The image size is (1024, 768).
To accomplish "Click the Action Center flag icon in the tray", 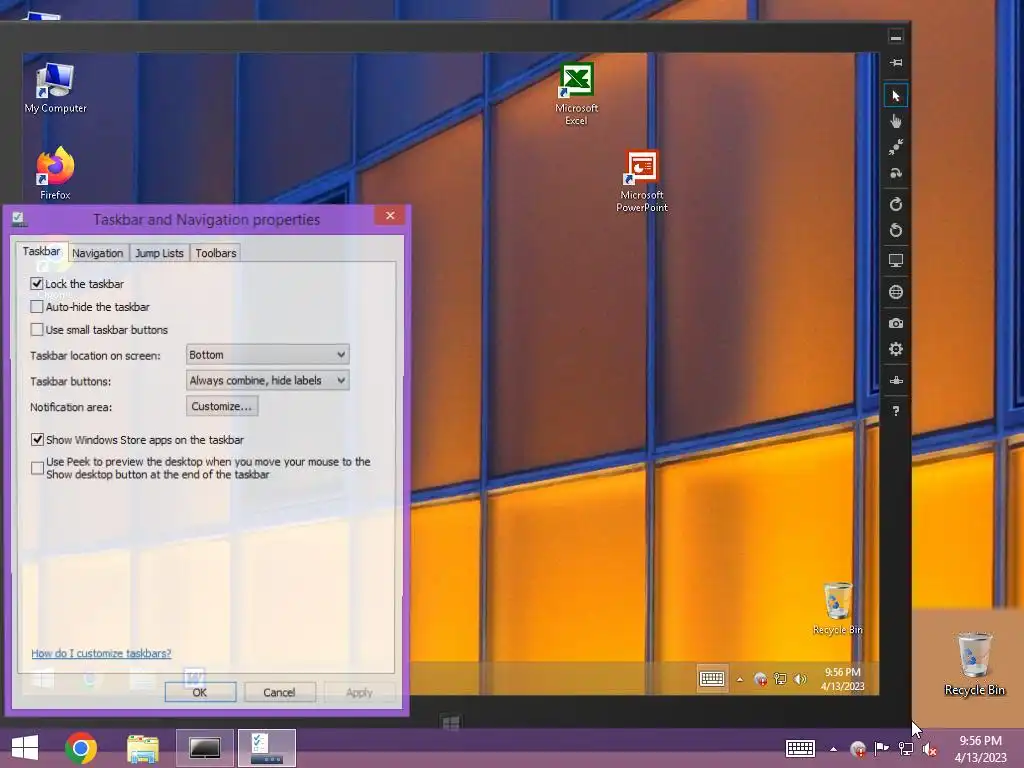I will click(x=881, y=748).
